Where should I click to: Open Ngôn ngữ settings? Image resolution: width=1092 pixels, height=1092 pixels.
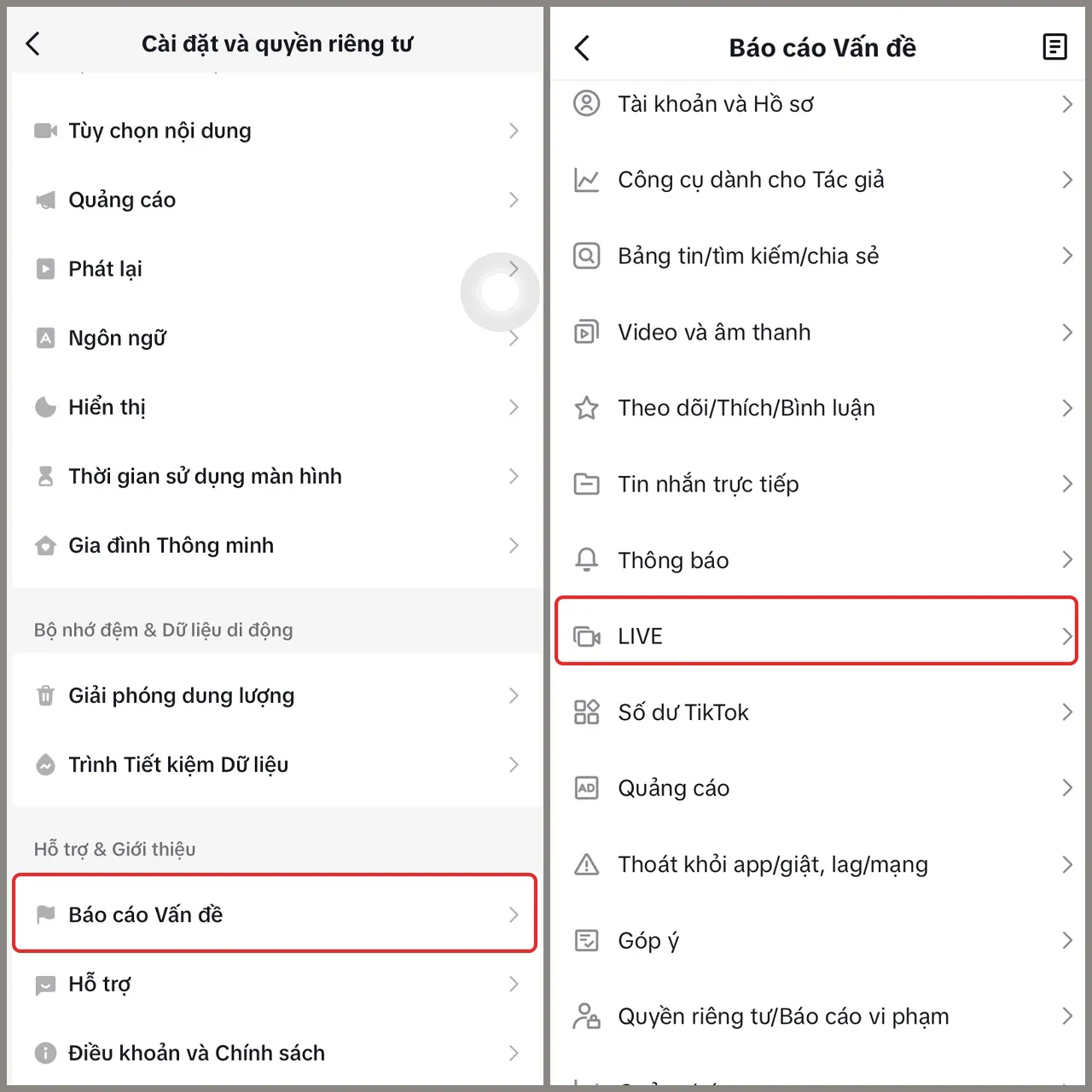pos(118,339)
